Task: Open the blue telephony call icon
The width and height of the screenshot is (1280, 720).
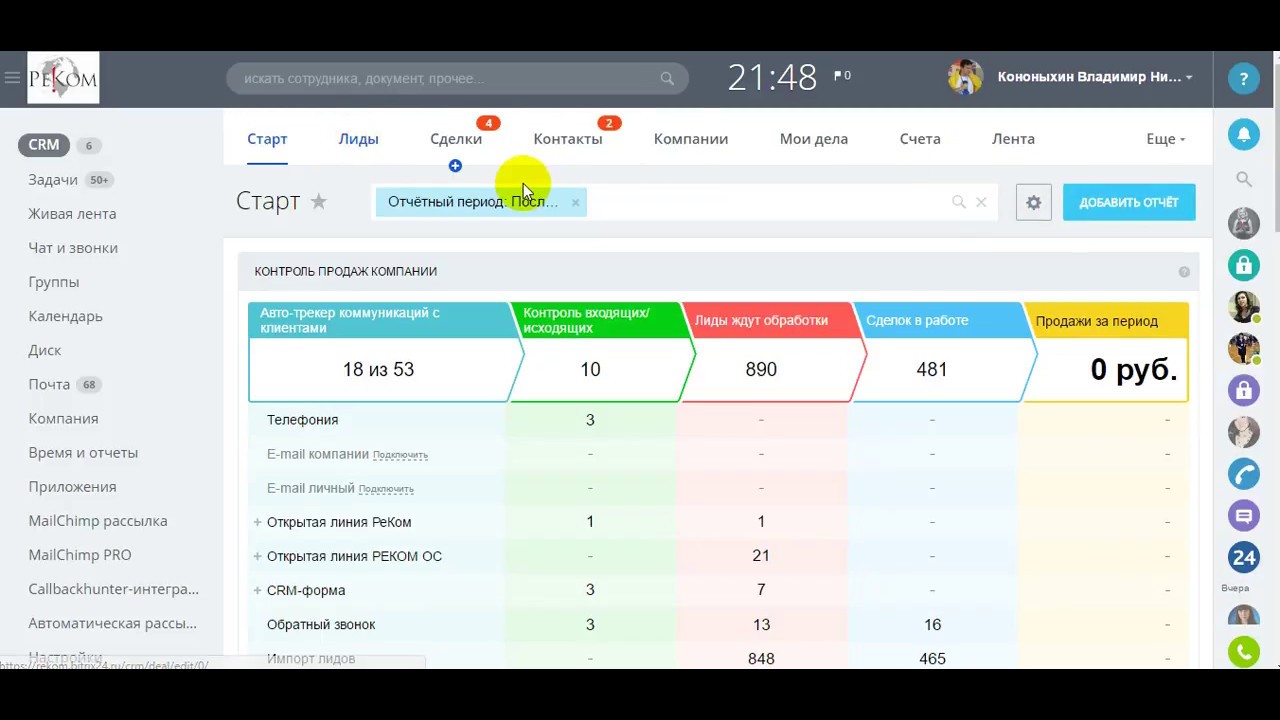Action: pos(1244,473)
